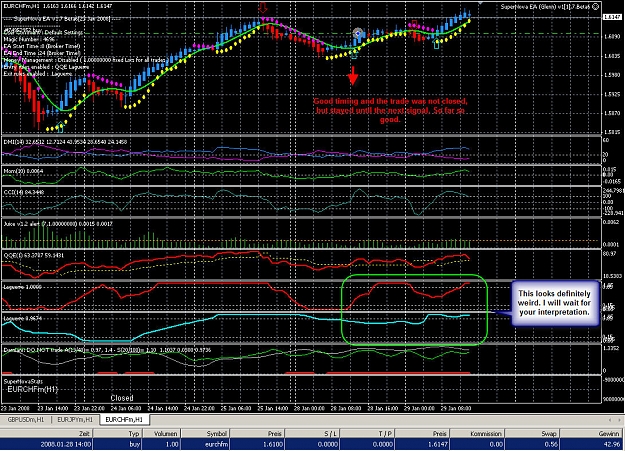Click the 1.6100 open price cell

point(273,444)
